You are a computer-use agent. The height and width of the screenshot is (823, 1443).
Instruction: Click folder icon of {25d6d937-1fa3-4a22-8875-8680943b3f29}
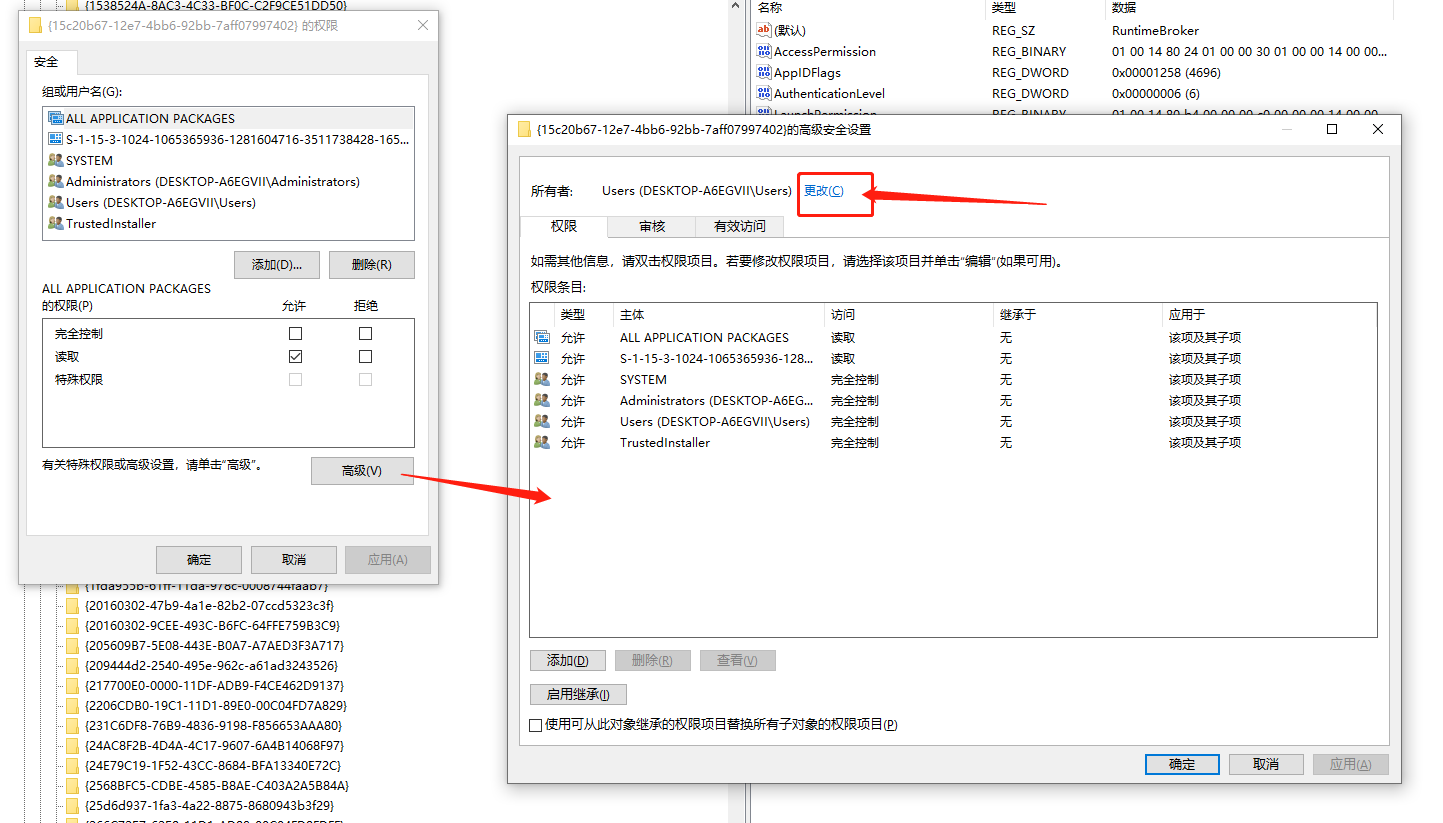click(72, 806)
